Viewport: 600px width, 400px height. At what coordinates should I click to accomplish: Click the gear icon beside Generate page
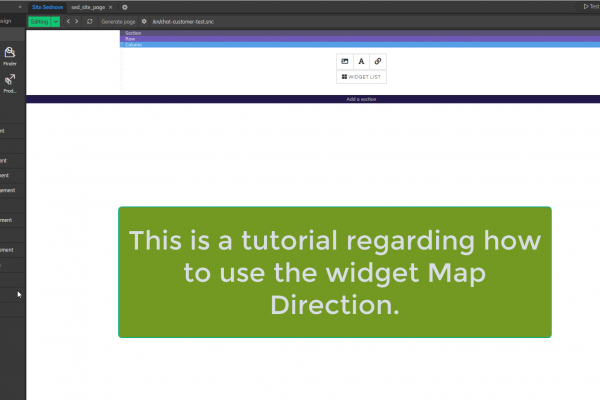click(144, 21)
